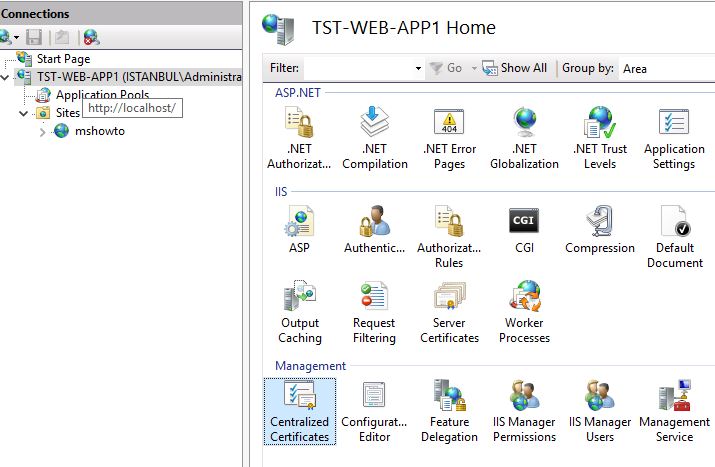Click the Go filter button
This screenshot has height=467, width=715.
446,68
